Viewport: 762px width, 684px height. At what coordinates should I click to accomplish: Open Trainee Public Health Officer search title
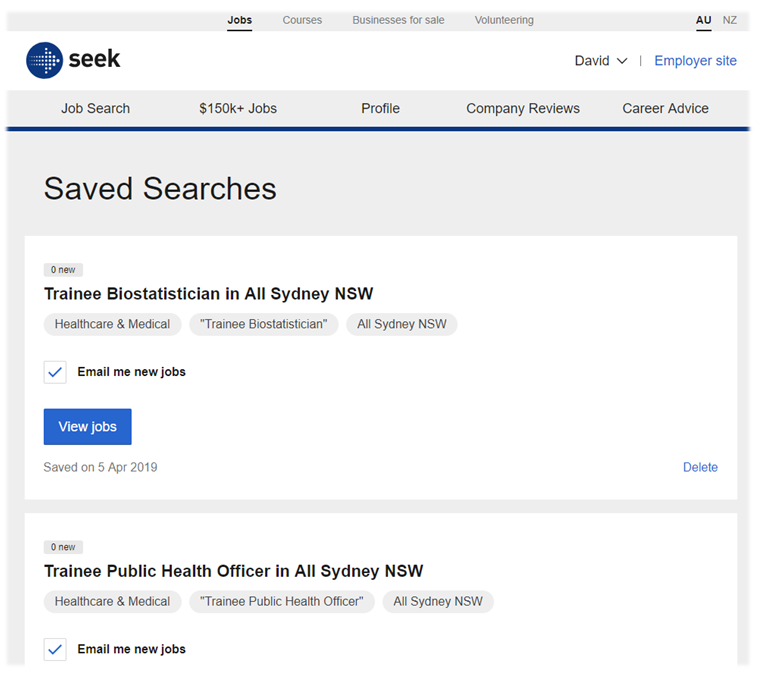[233, 571]
